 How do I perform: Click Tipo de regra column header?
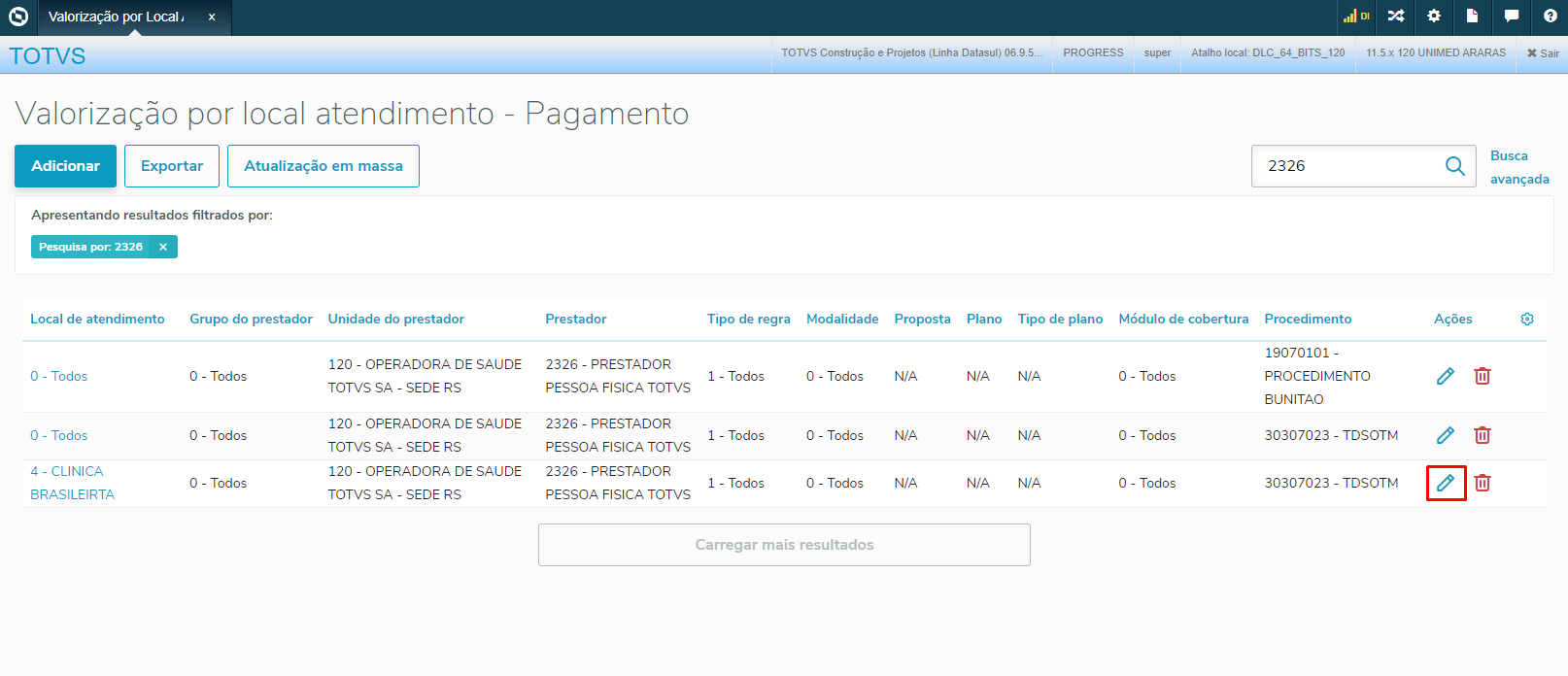(x=749, y=319)
